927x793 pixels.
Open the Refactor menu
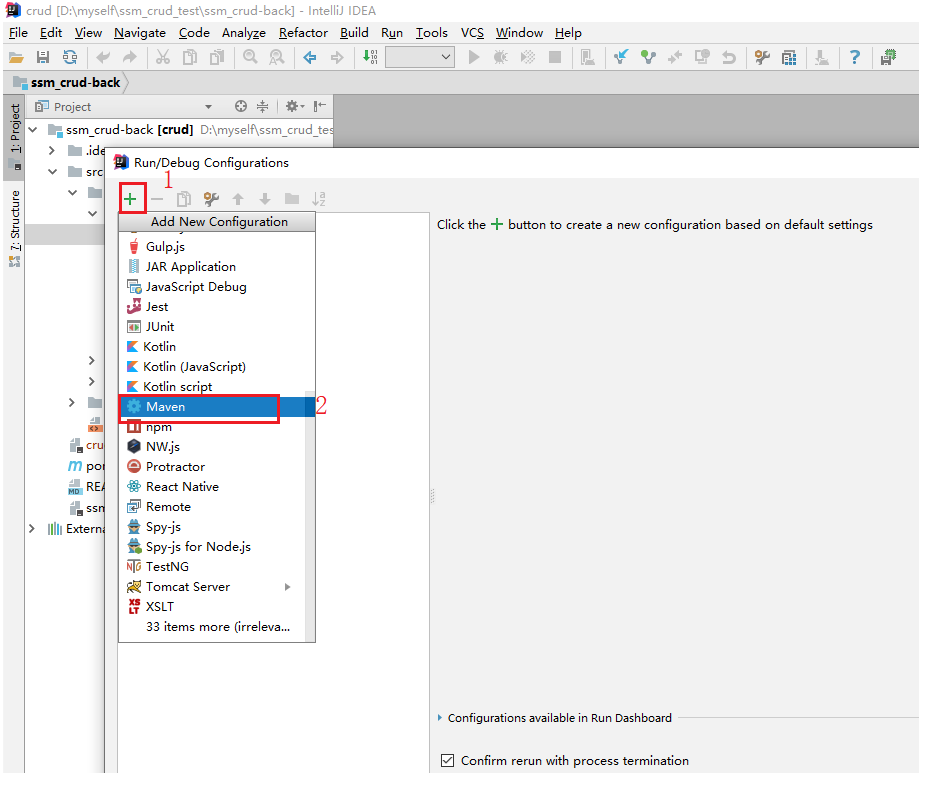pos(303,33)
